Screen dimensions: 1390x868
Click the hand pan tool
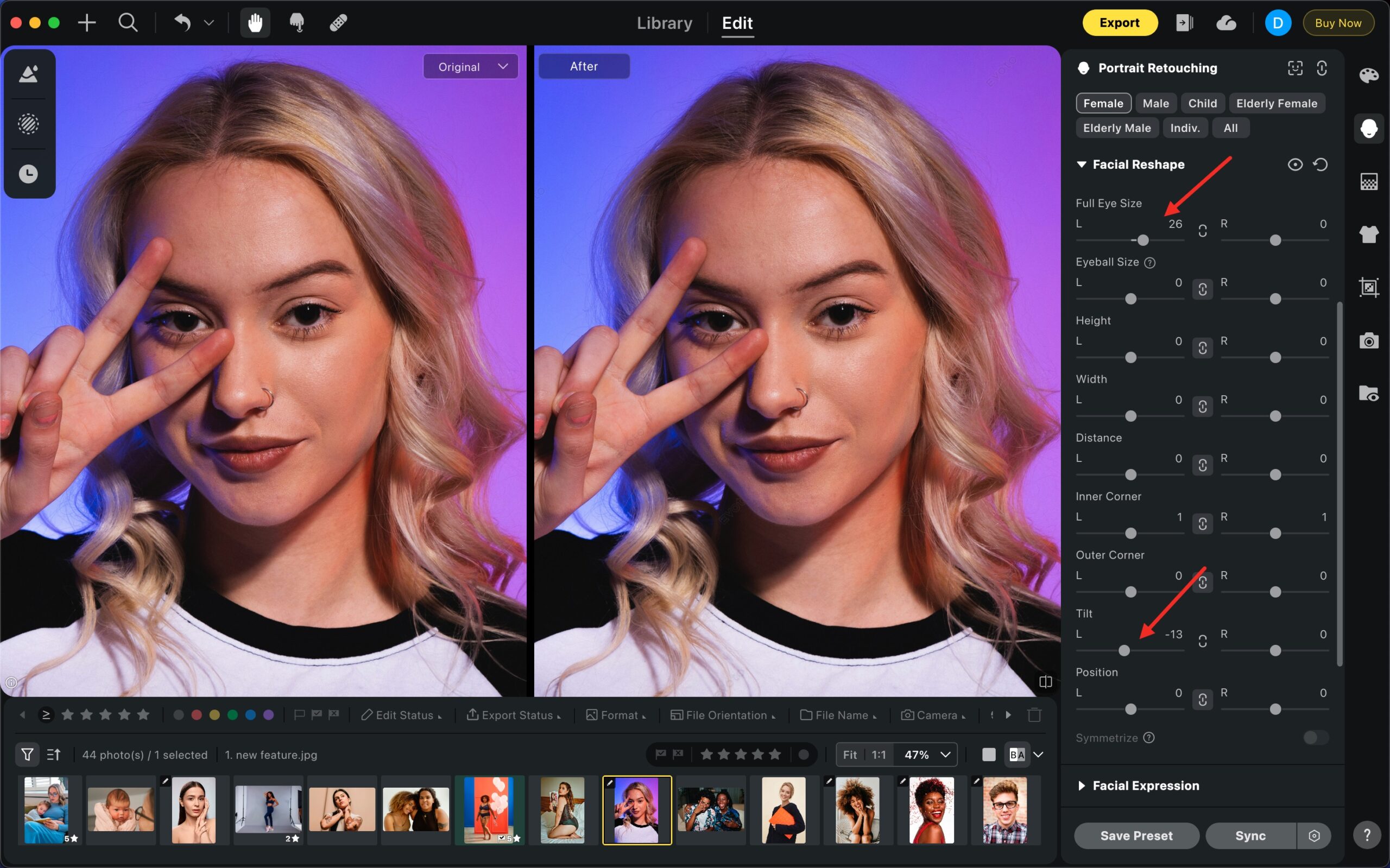point(255,23)
